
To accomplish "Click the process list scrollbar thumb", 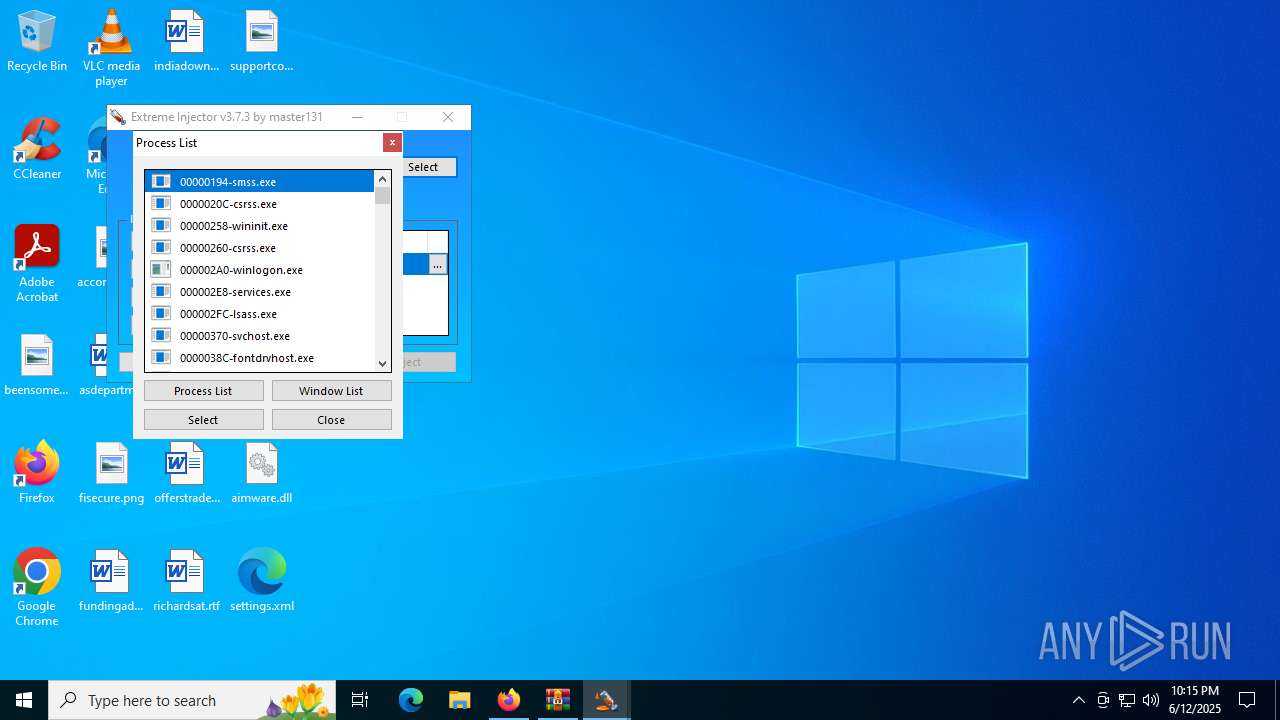I will pos(382,196).
